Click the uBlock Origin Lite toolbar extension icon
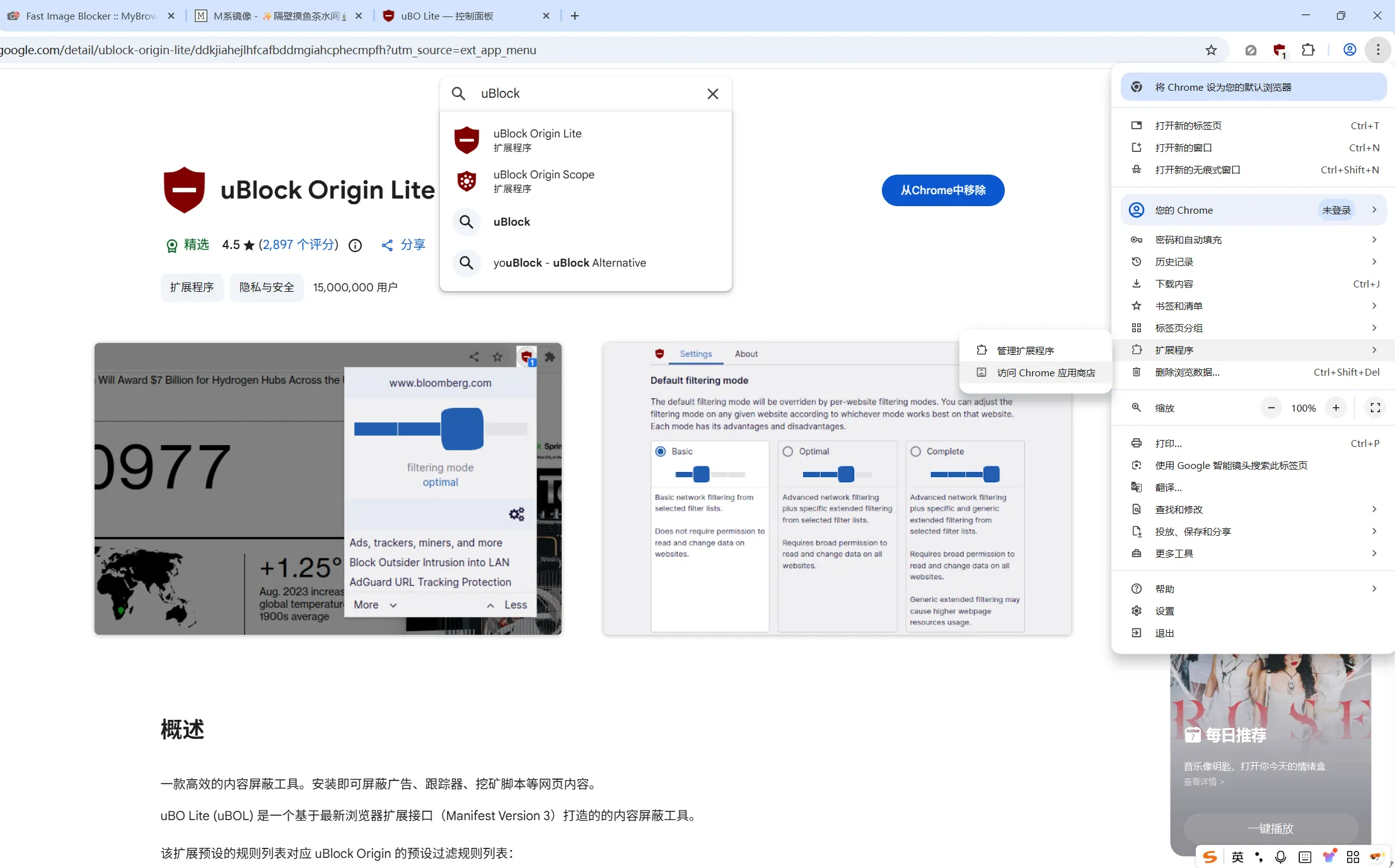The image size is (1395, 868). click(1279, 50)
